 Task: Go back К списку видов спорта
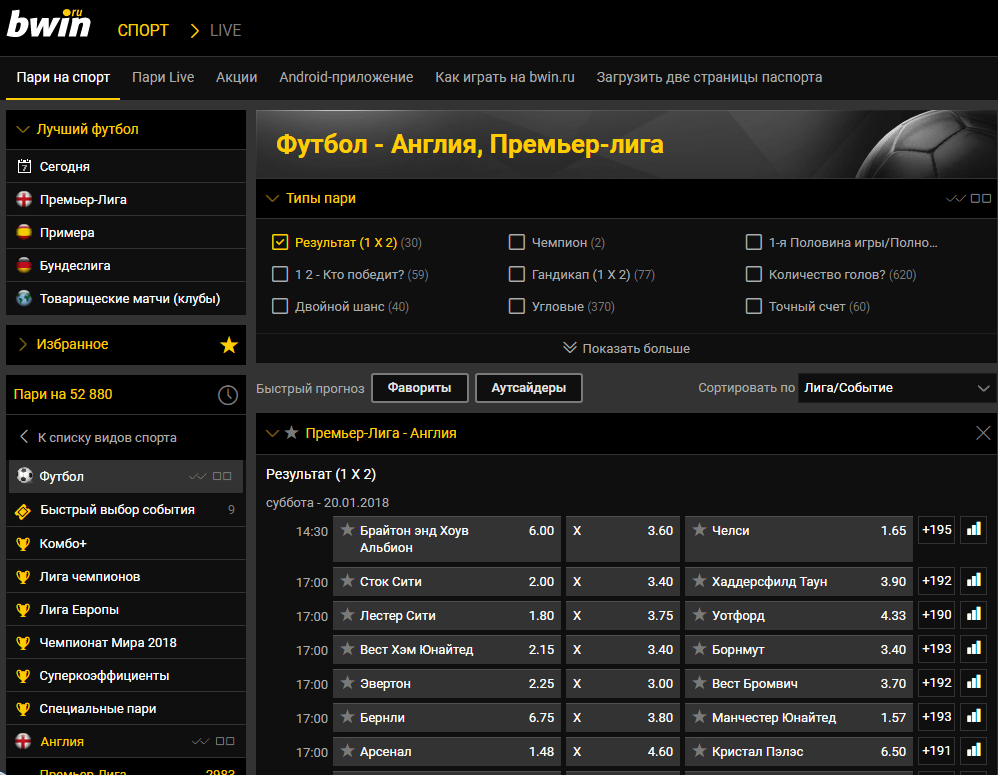(x=98, y=437)
